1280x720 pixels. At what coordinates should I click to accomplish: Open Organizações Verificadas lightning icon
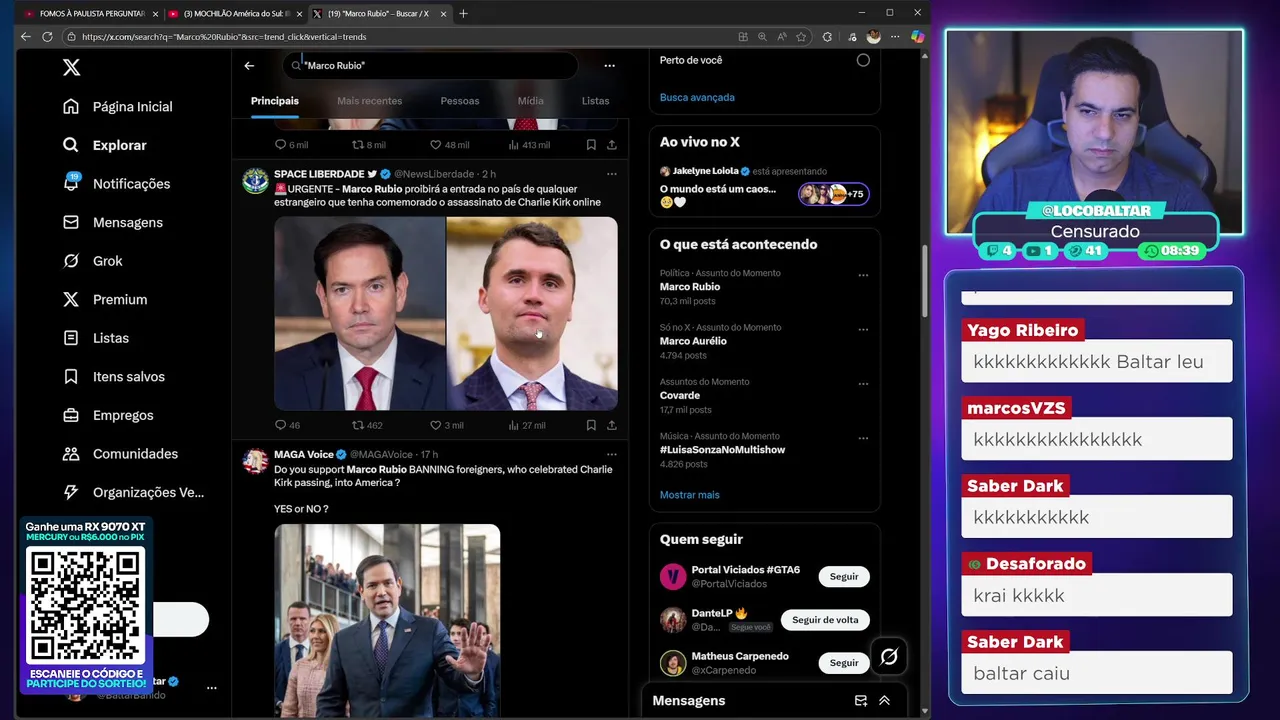71,492
